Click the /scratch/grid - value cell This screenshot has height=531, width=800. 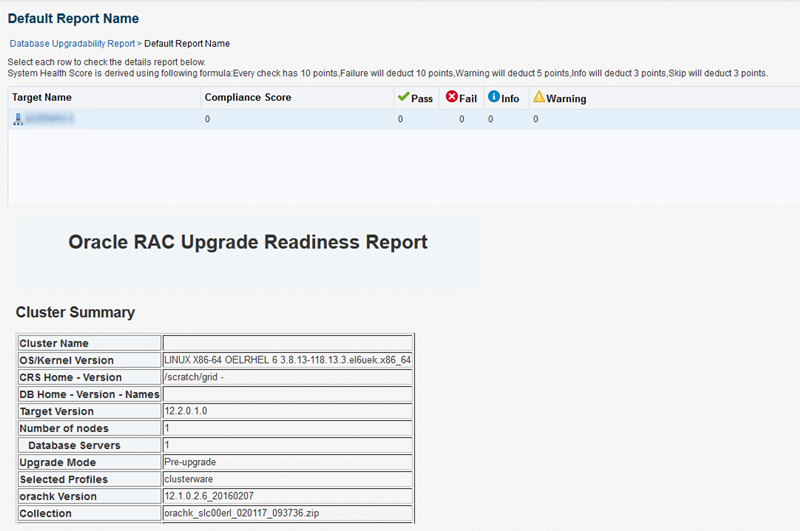pos(288,377)
